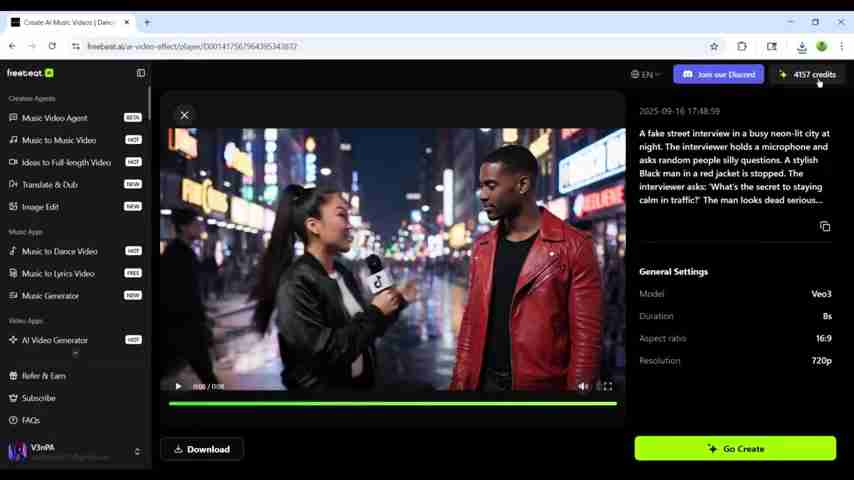Open browser extensions icon
Image resolution: width=854 pixels, height=480 pixels.
point(742,46)
